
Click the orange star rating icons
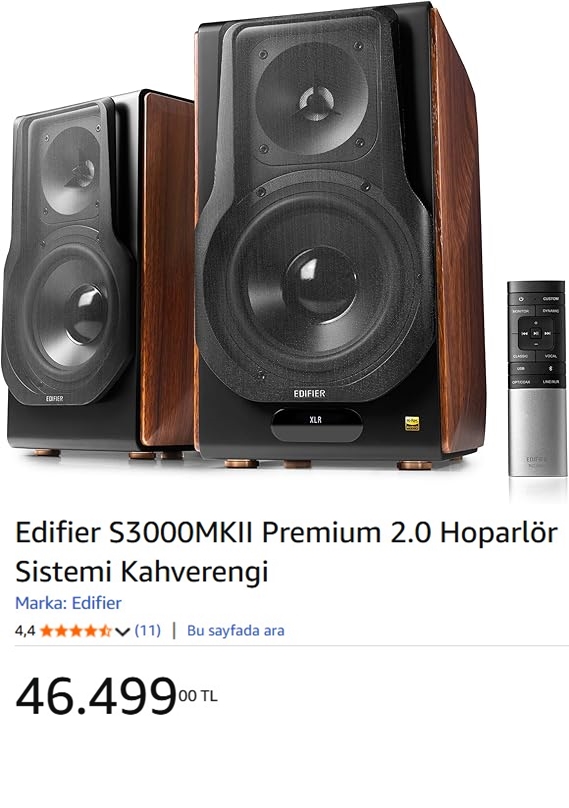76,631
